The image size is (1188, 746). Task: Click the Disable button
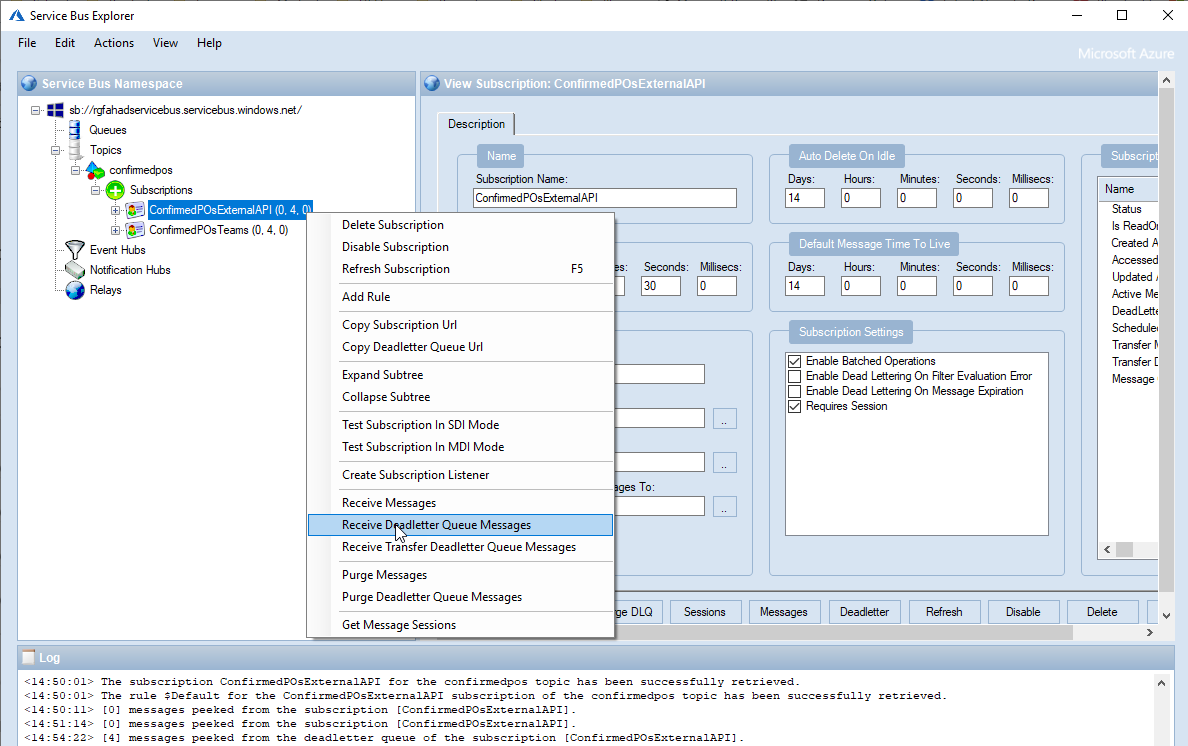[1023, 612]
